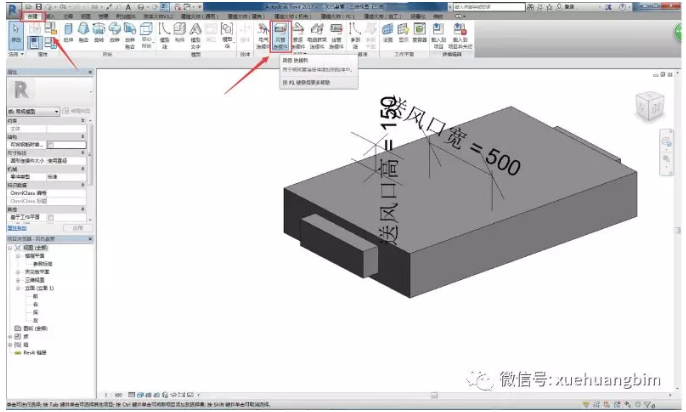Expand the Floor Plans tree node

(x=18, y=256)
